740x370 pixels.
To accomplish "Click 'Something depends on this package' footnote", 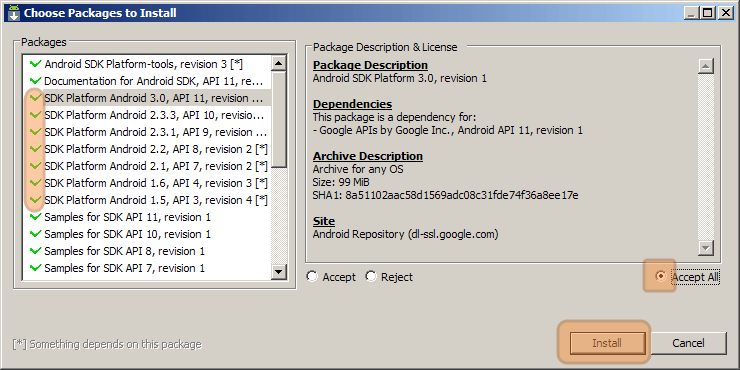I will [x=107, y=345].
